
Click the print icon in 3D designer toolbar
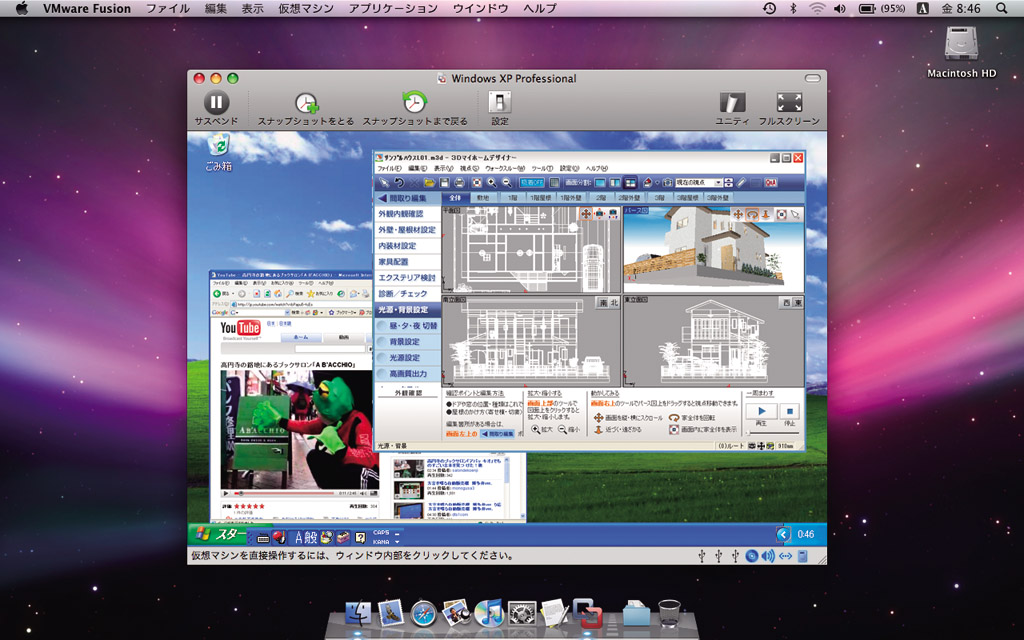pos(459,183)
